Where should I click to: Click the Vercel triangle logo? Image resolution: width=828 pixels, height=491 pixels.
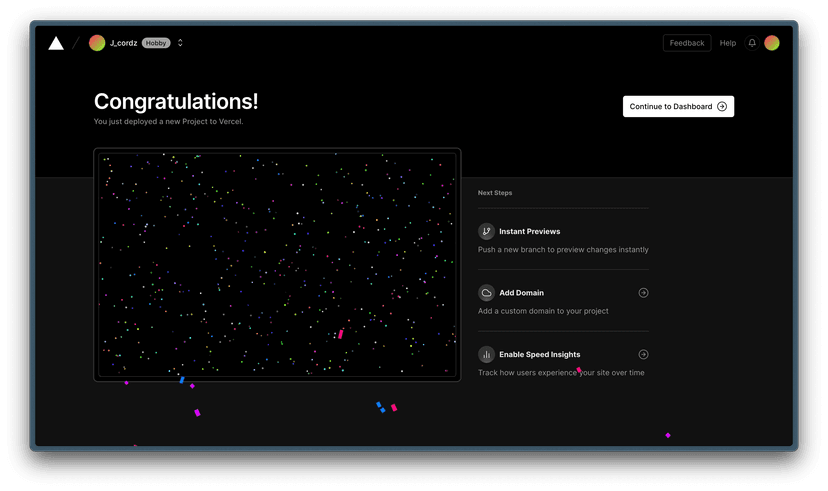click(x=56, y=43)
